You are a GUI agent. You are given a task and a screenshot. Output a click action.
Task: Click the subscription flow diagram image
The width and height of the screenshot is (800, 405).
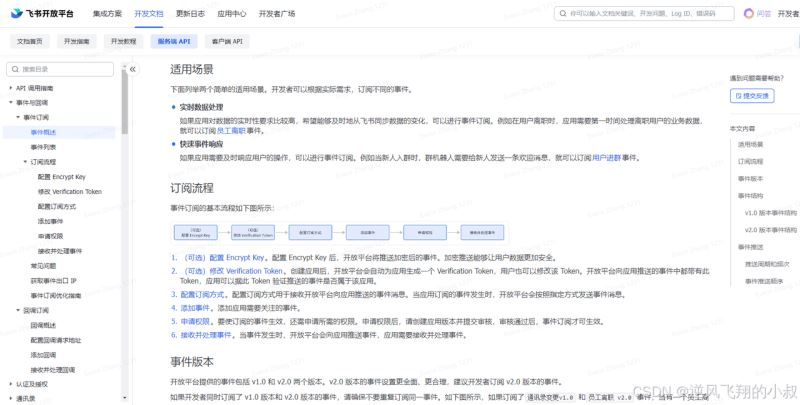(339, 233)
